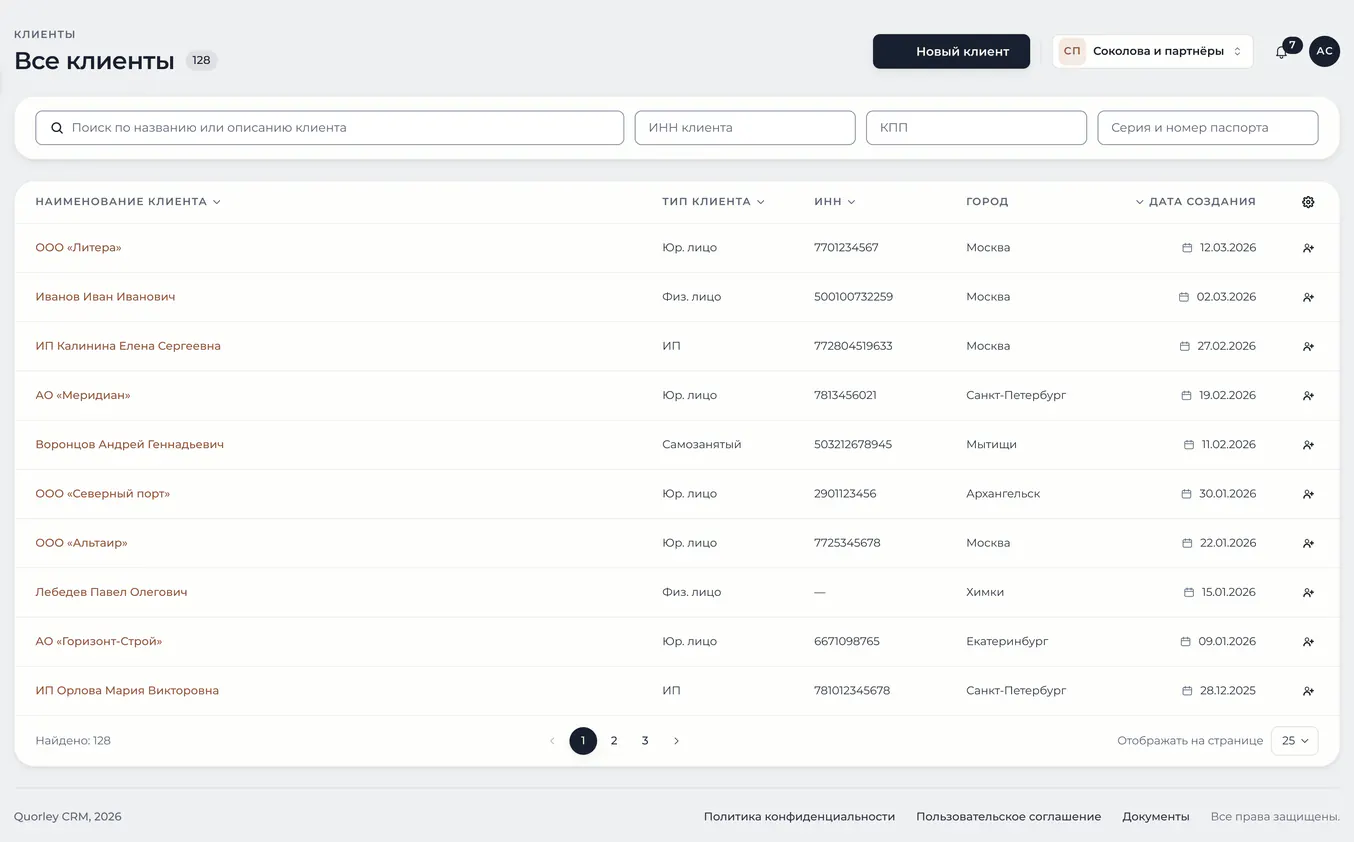Assign user to АО «Меридиан» row

point(1308,395)
